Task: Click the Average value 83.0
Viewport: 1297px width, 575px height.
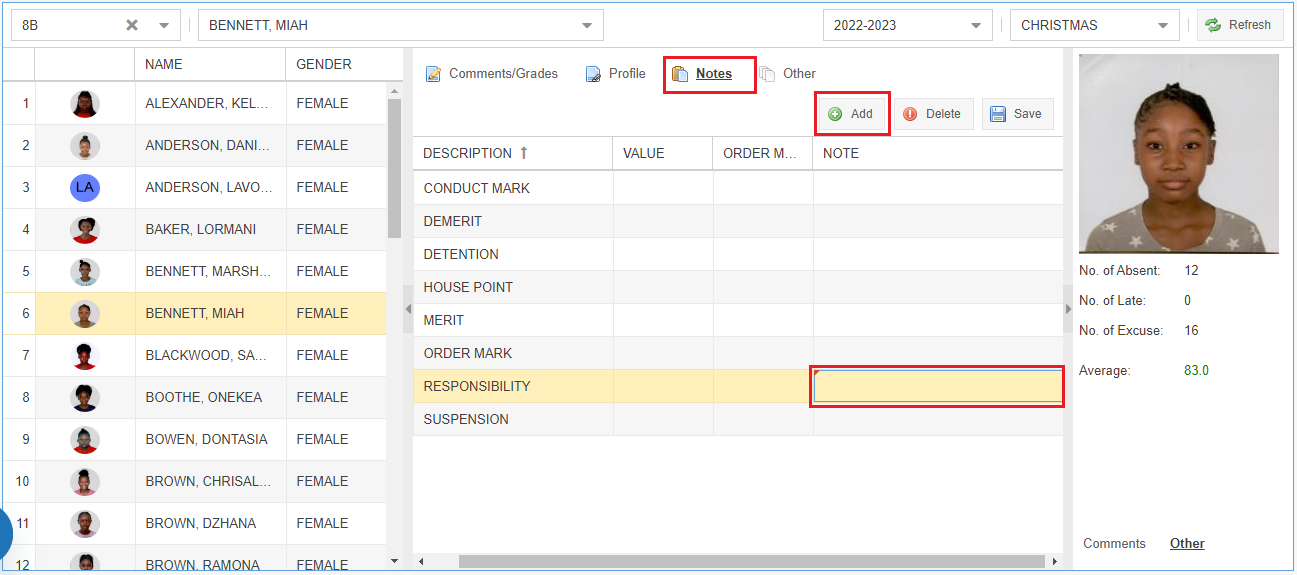Action: point(1196,370)
